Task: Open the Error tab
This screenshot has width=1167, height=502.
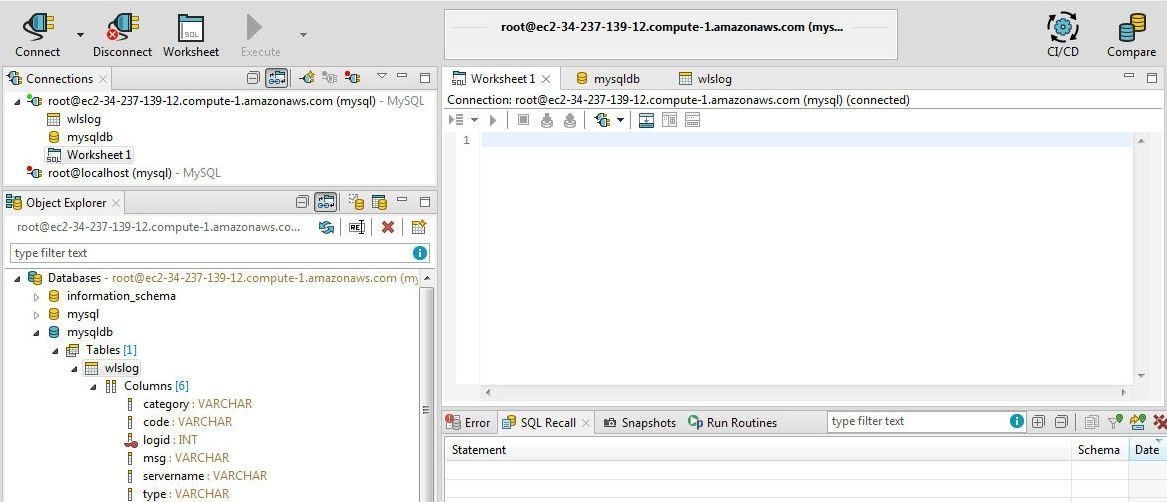Action: pyautogui.click(x=469, y=423)
